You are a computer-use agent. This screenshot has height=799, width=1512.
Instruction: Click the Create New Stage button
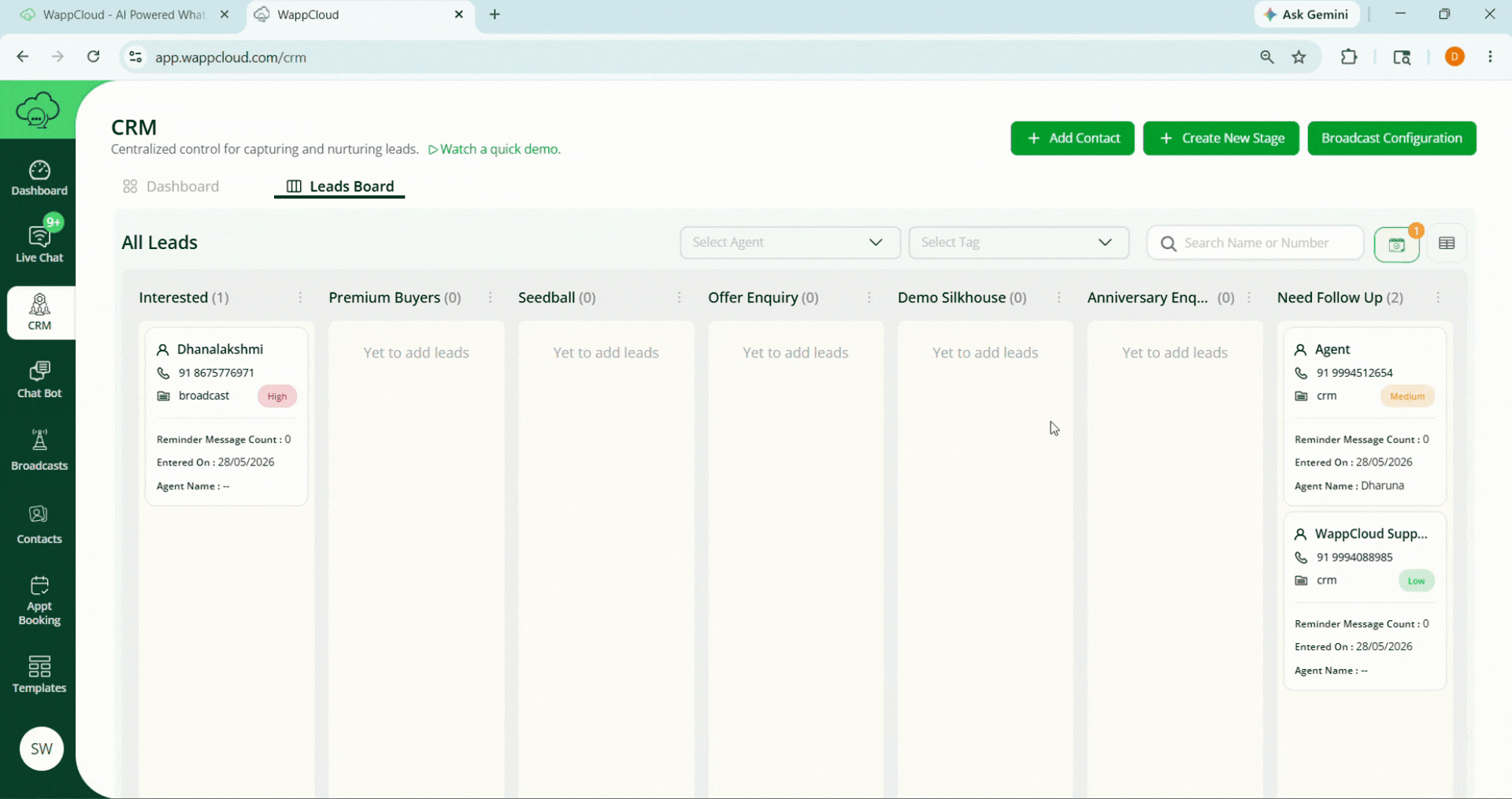click(x=1221, y=138)
